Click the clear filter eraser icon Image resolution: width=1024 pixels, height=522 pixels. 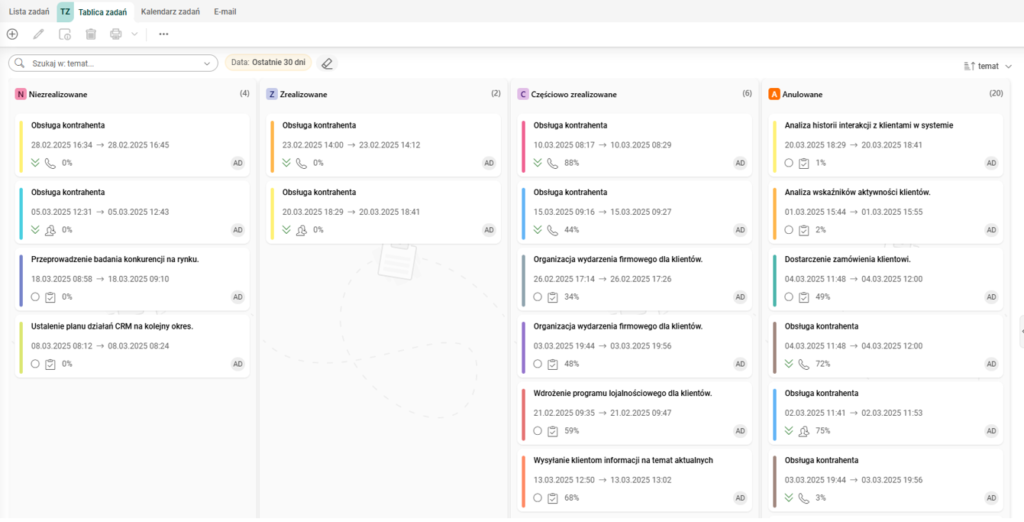pos(327,63)
